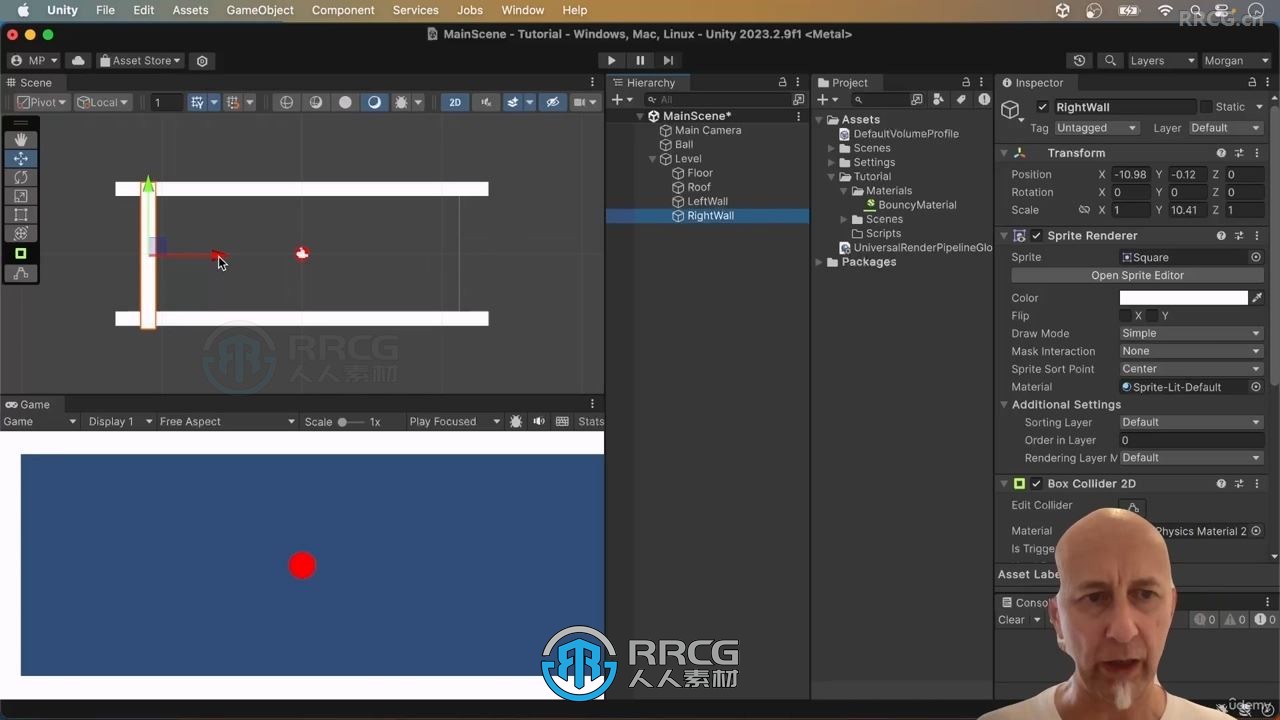This screenshot has width=1280, height=720.
Task: Adjust the Game view Scale slider
Action: (350, 422)
